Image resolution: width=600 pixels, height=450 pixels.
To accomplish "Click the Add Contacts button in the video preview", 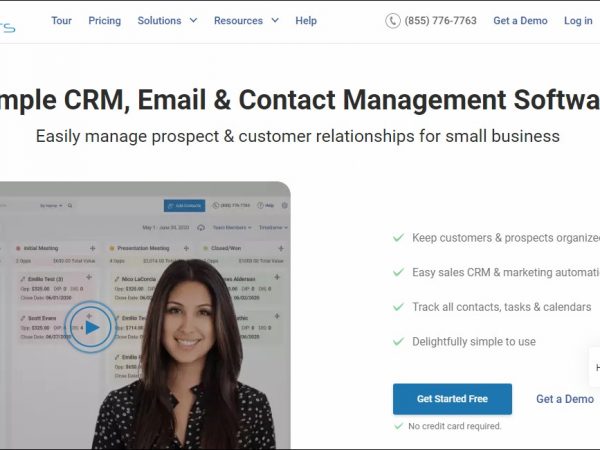I will (x=184, y=205).
